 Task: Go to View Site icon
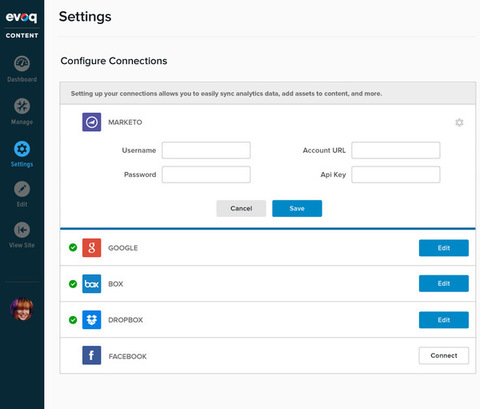(x=22, y=230)
